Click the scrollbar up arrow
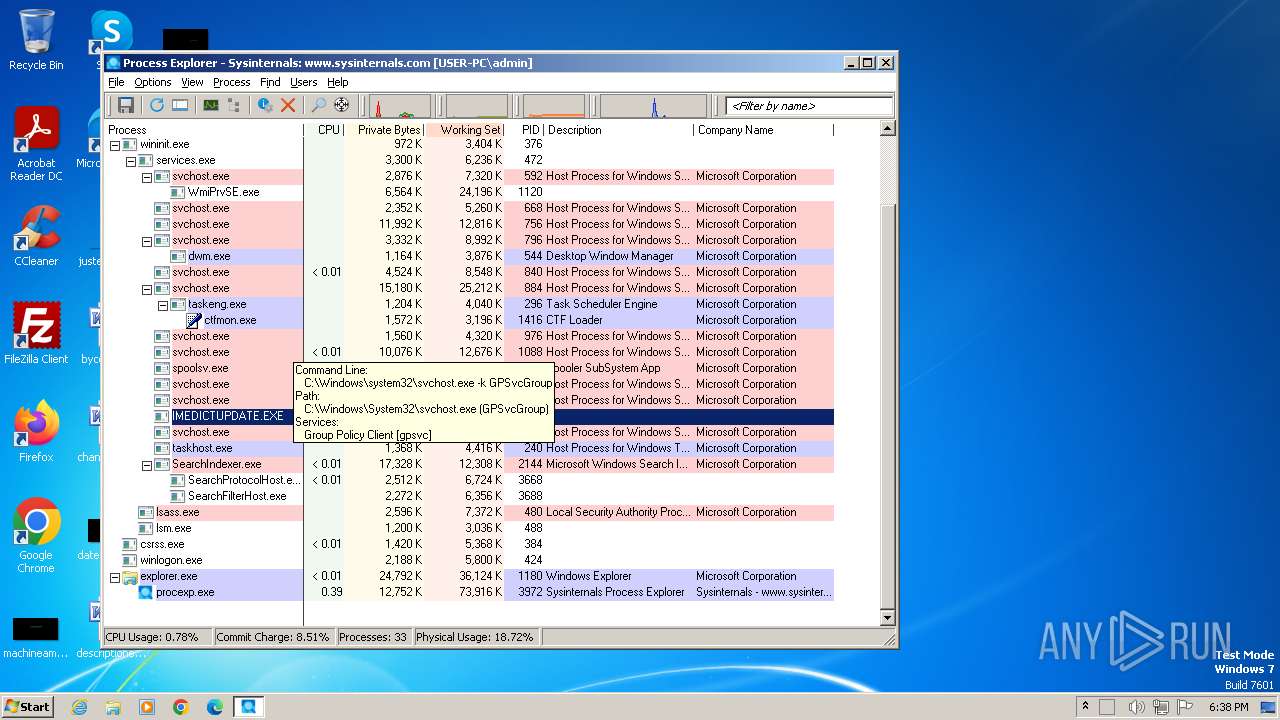 point(887,129)
